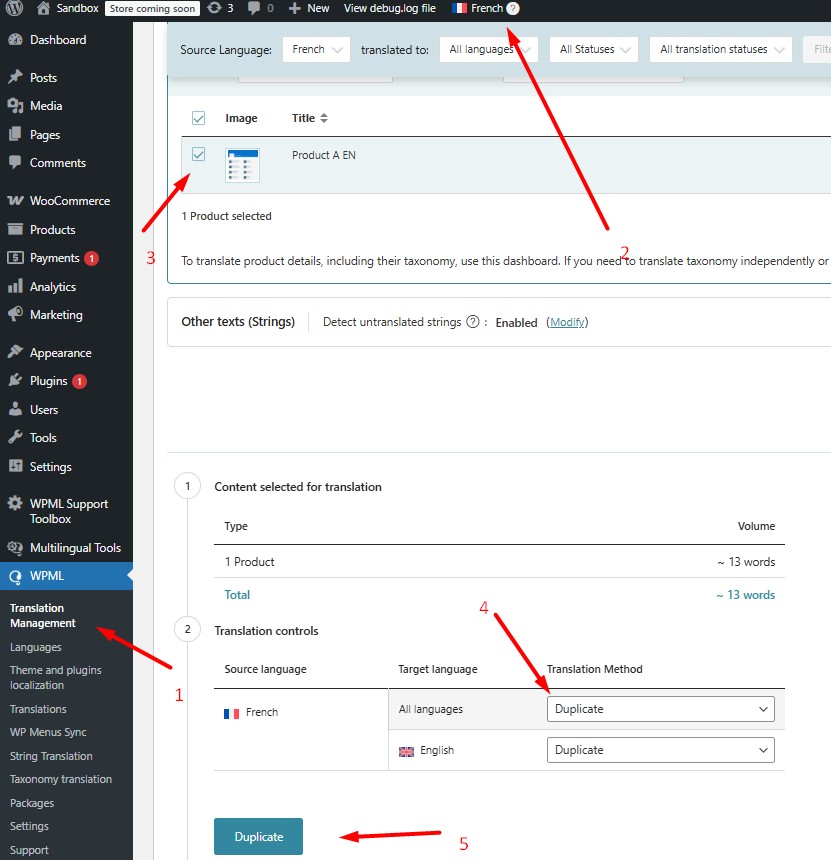Open the All Statuses dropdown
831x860 pixels.
click(594, 49)
